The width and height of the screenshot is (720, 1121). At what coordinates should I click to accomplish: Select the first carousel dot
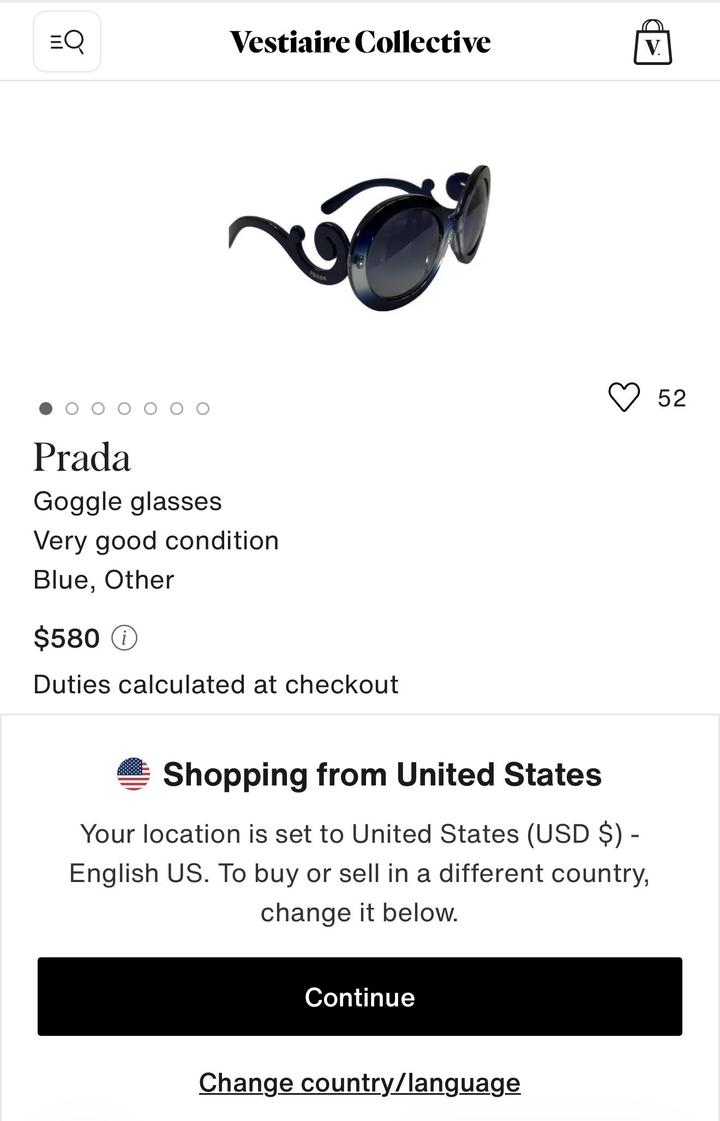46,408
